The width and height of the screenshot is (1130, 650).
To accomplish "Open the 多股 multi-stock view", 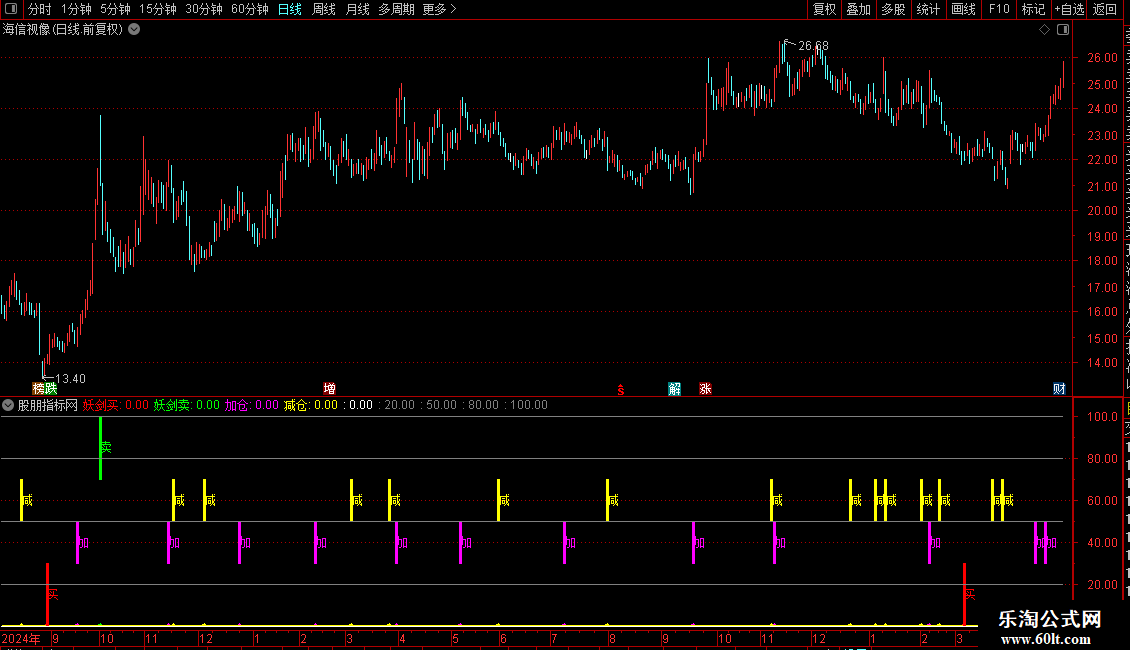I will 893,9.
